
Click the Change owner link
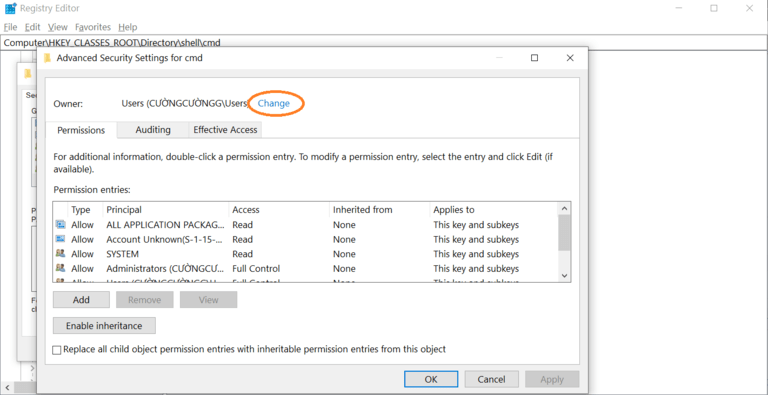[274, 103]
